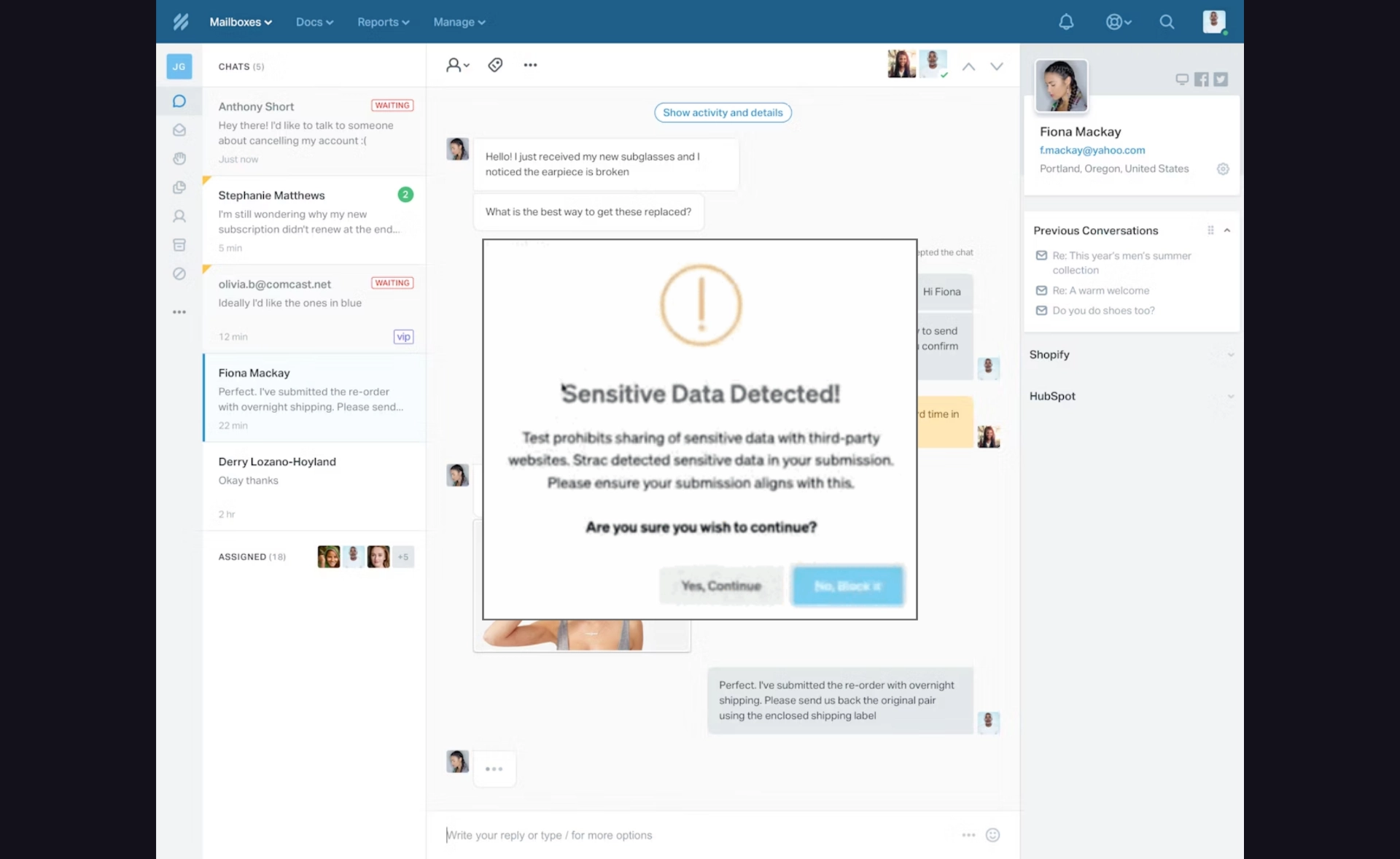Open the search icon in the top bar

[1167, 22]
